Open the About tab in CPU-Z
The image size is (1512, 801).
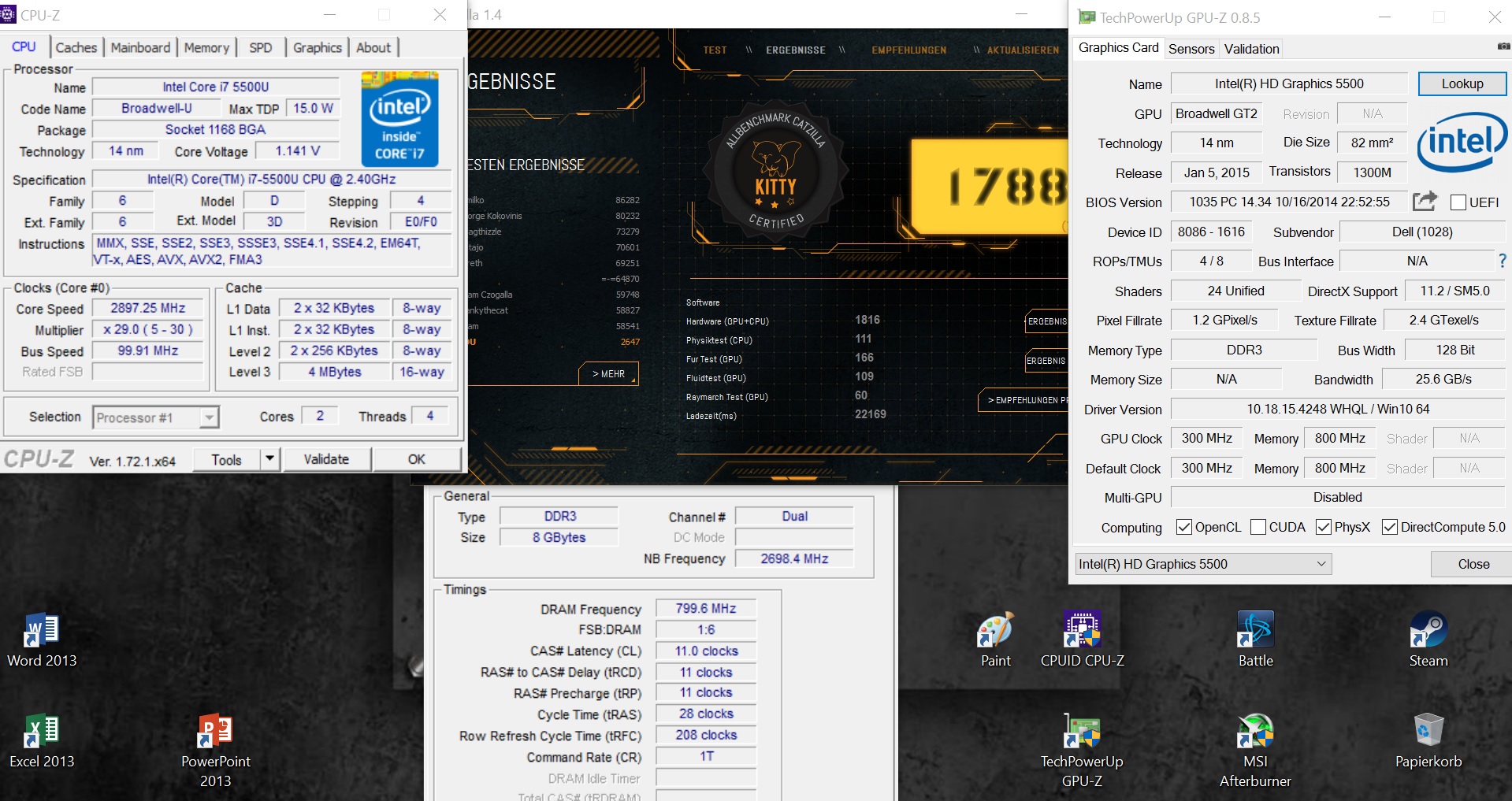pyautogui.click(x=373, y=47)
